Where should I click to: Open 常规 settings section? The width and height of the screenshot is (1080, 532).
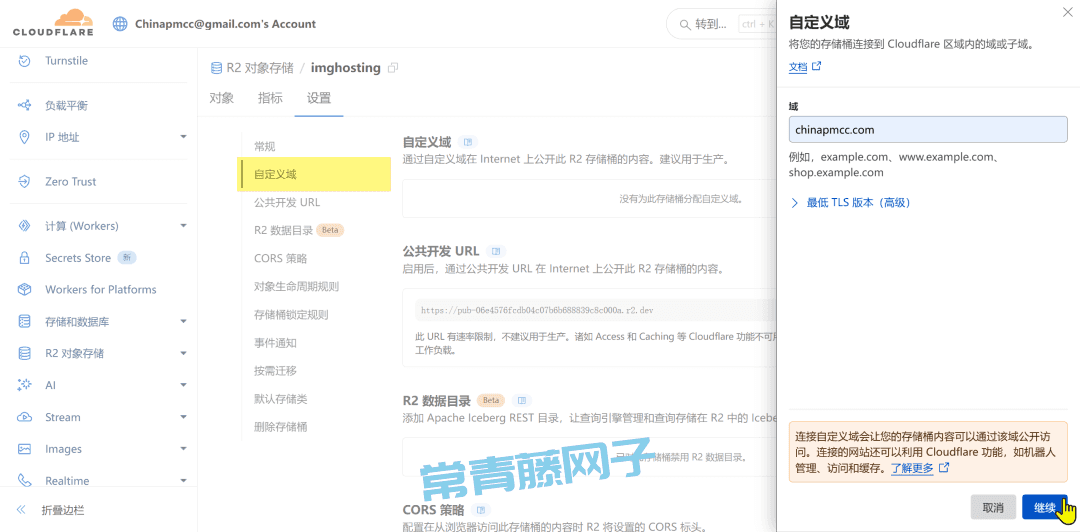264,146
